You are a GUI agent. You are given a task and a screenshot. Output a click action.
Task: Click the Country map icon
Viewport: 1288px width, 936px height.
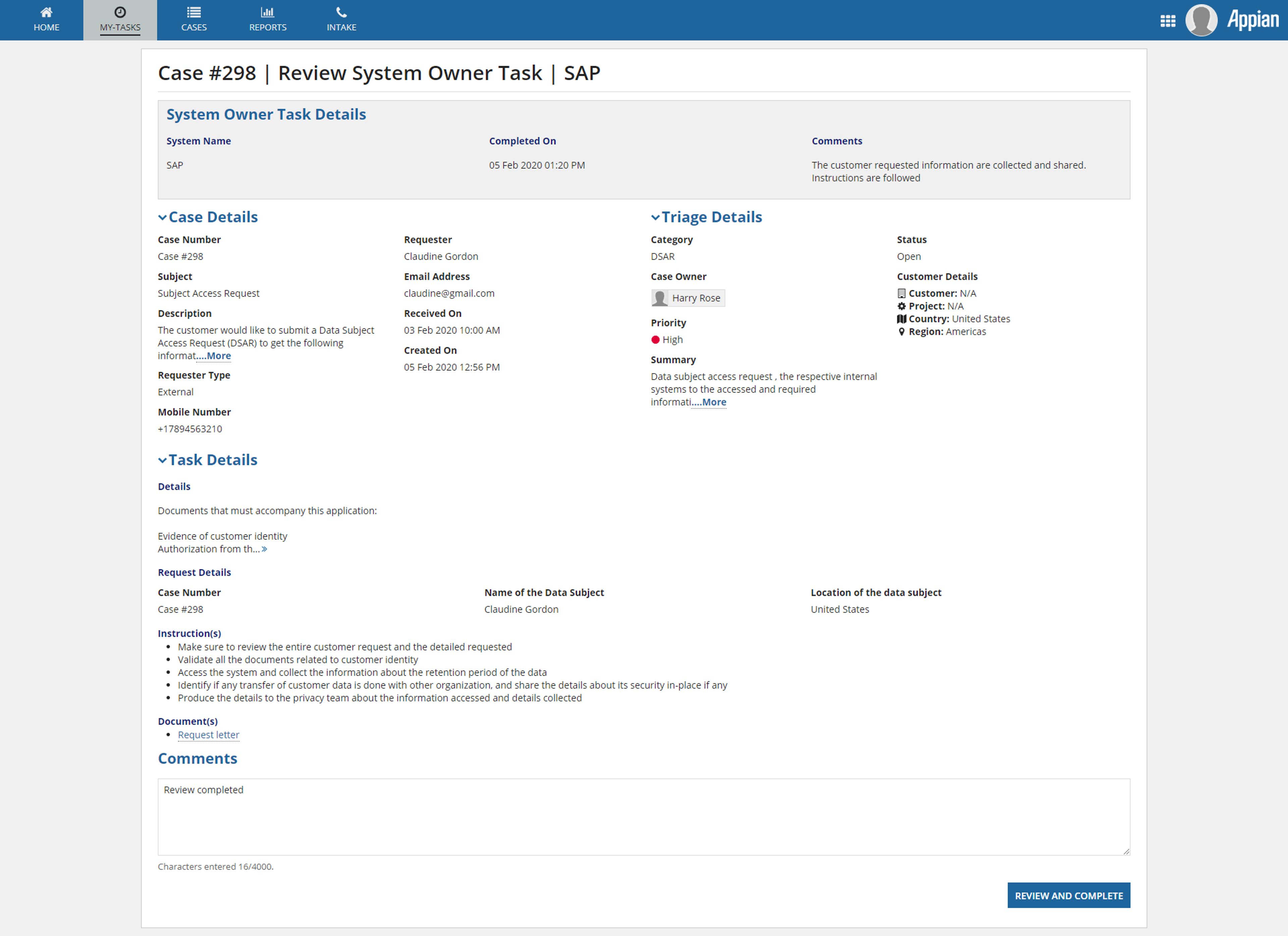click(901, 319)
